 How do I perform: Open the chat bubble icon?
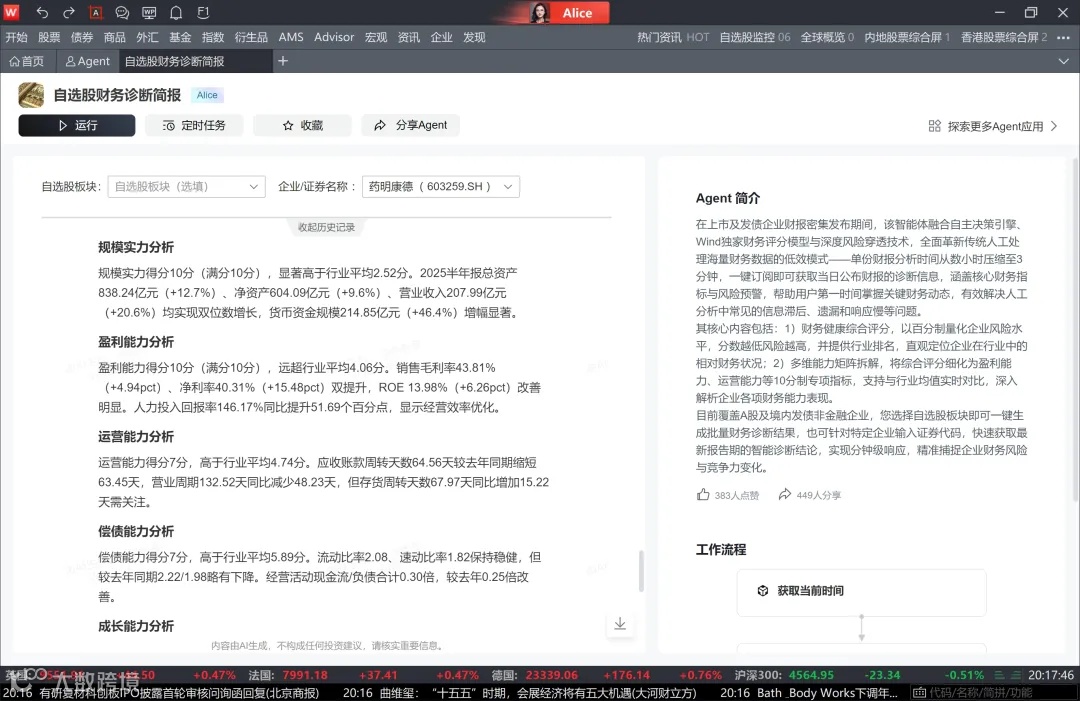[x=122, y=12]
